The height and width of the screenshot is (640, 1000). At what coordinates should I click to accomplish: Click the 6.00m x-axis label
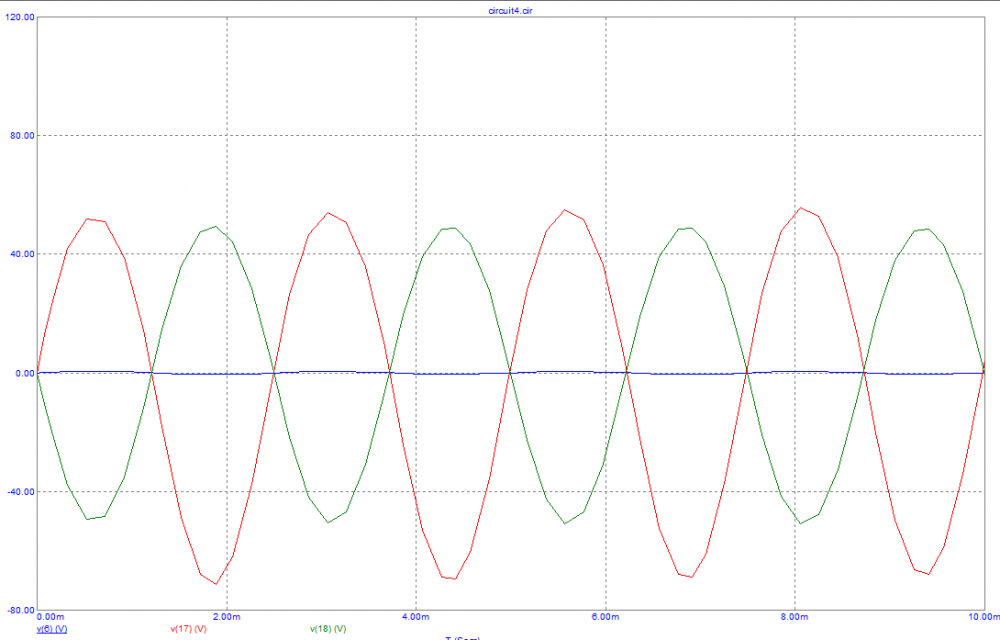tap(605, 617)
